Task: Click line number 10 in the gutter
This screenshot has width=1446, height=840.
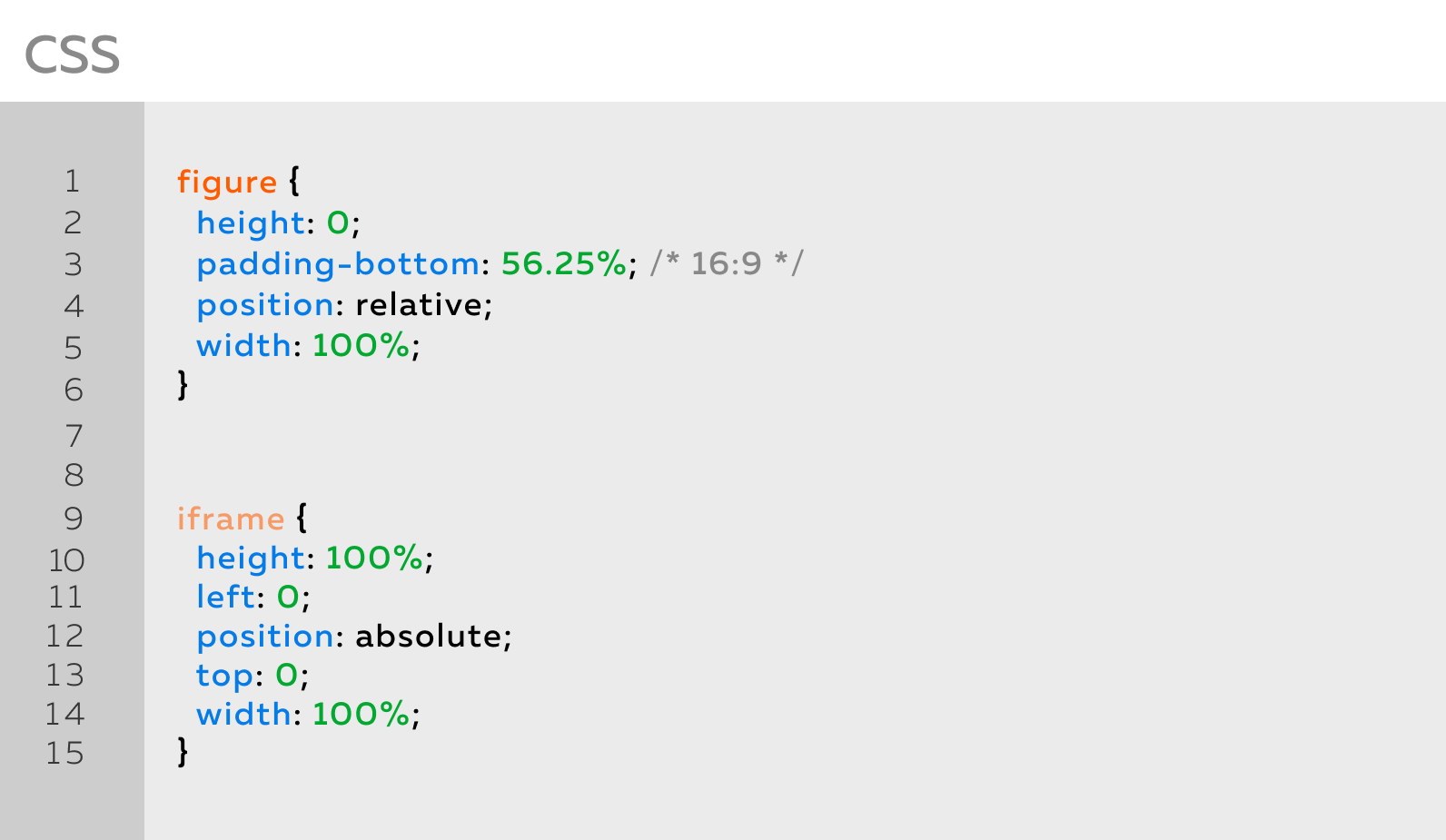Action: 66,560
